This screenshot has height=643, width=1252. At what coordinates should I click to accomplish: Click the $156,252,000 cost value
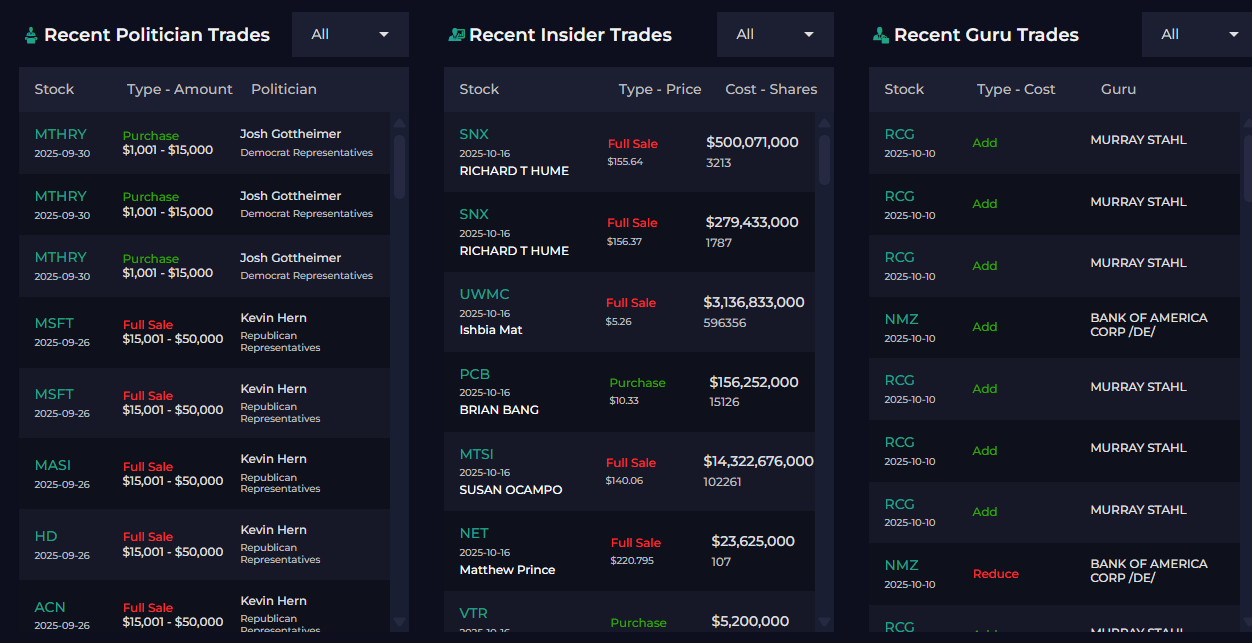(x=754, y=382)
